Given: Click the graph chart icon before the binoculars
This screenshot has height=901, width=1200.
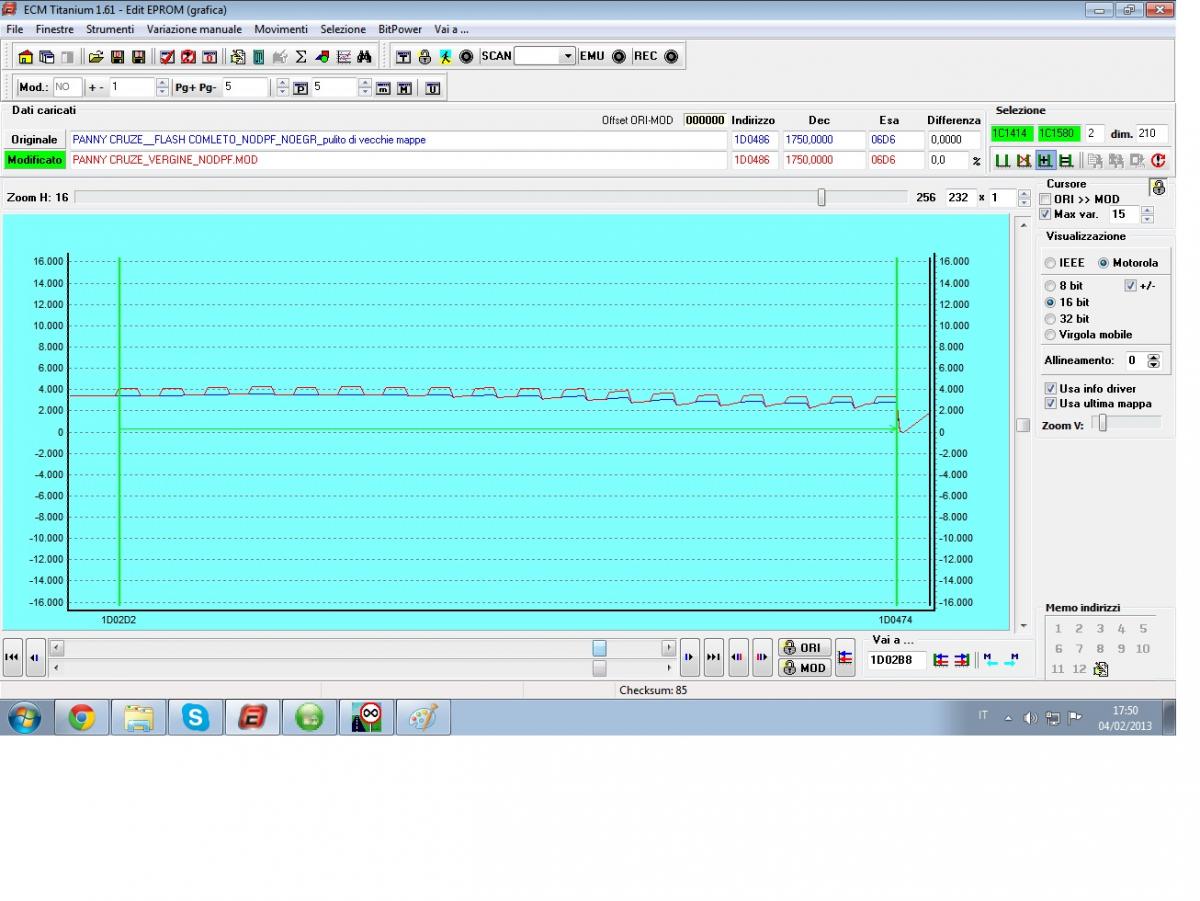Looking at the screenshot, I should (343, 57).
